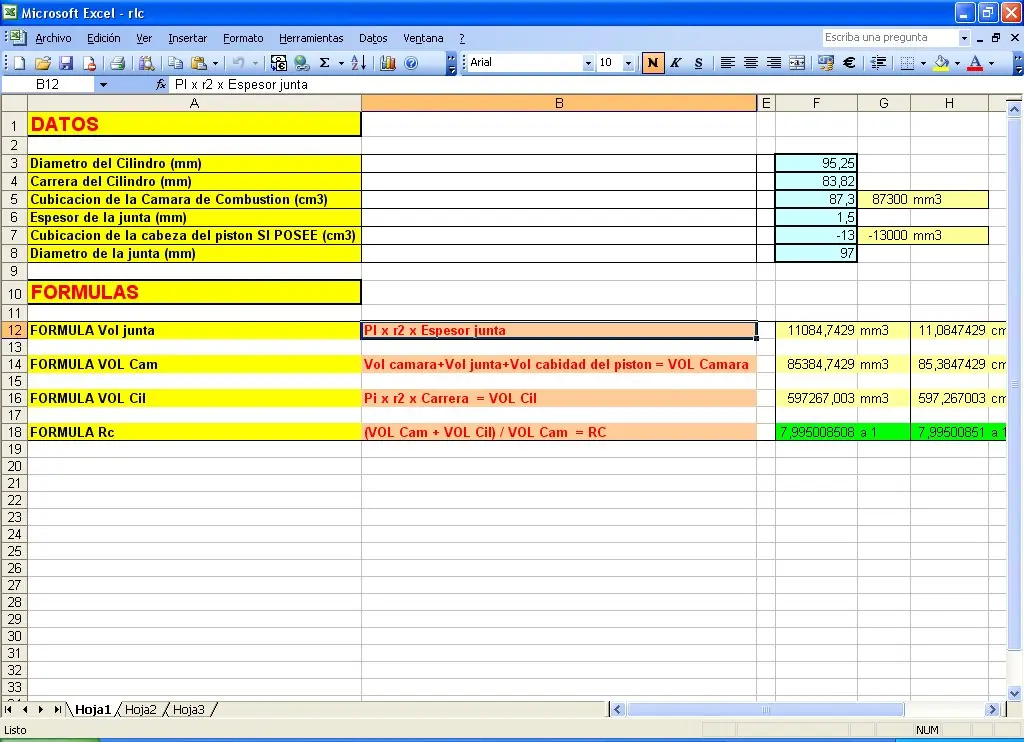Open the Formato menu
The height and width of the screenshot is (742, 1024).
coord(243,38)
